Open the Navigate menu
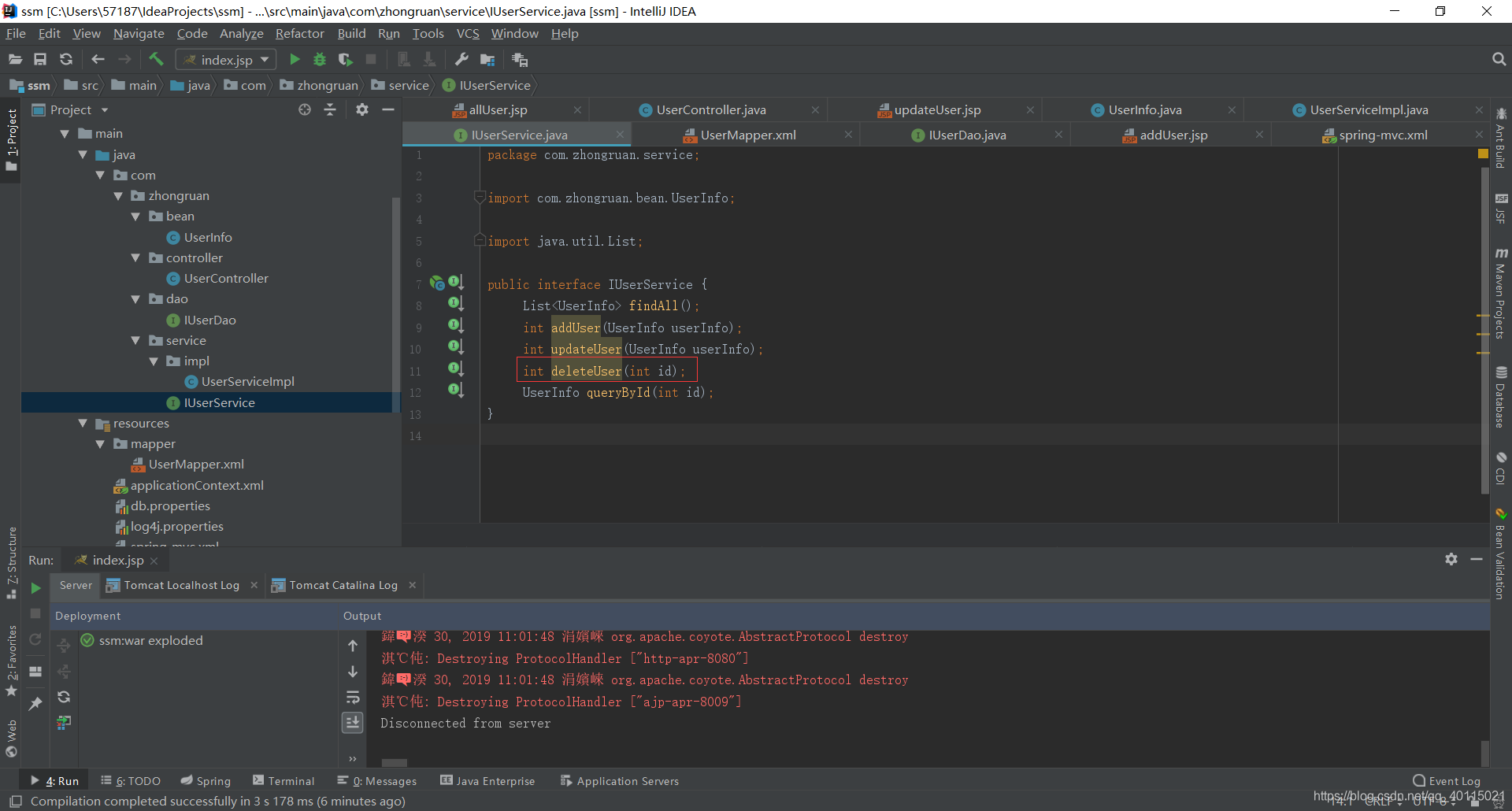 (139, 34)
